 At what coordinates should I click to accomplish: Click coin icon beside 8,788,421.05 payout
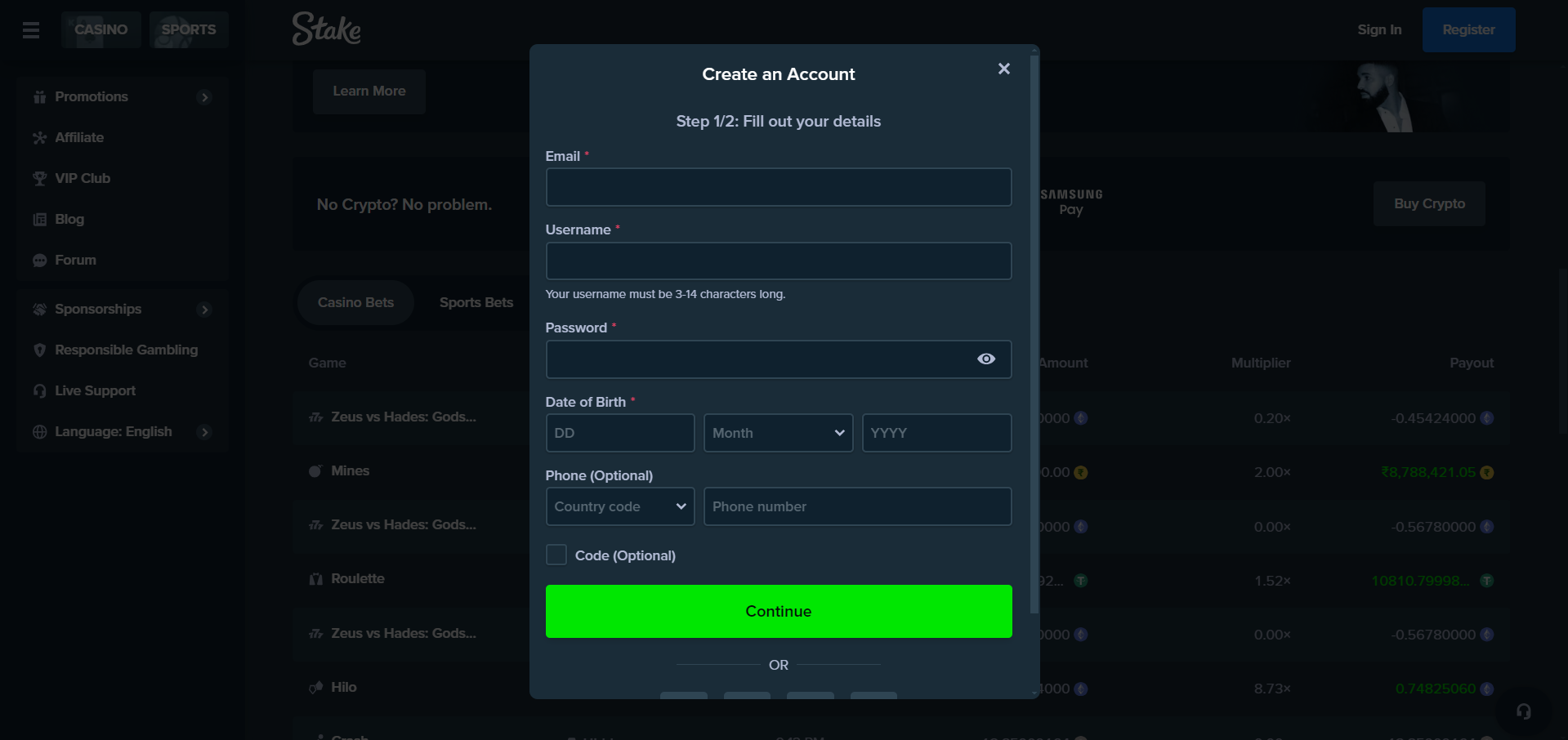click(1487, 472)
